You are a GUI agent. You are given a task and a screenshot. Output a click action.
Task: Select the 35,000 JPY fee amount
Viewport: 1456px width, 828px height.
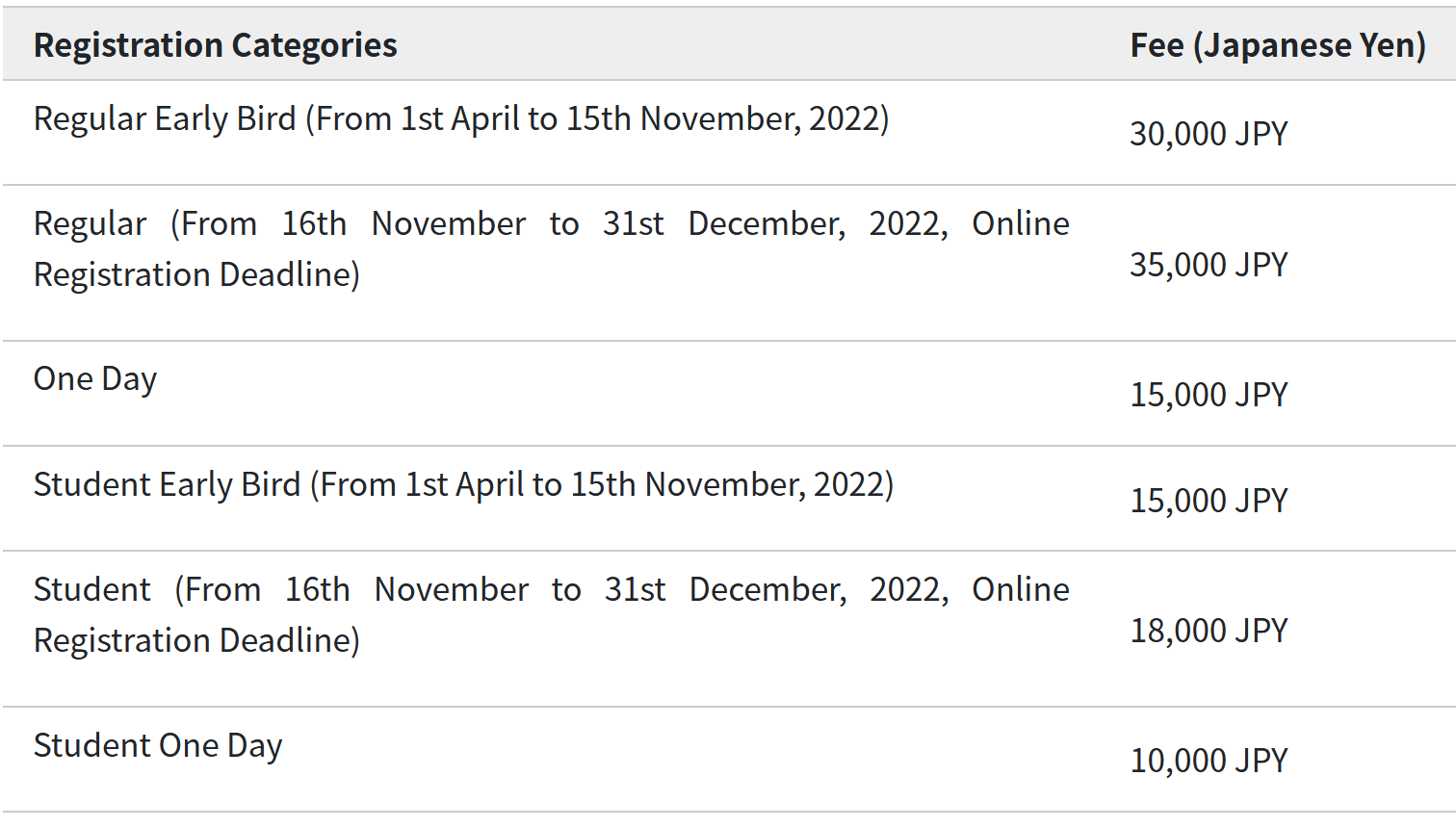point(1209,265)
